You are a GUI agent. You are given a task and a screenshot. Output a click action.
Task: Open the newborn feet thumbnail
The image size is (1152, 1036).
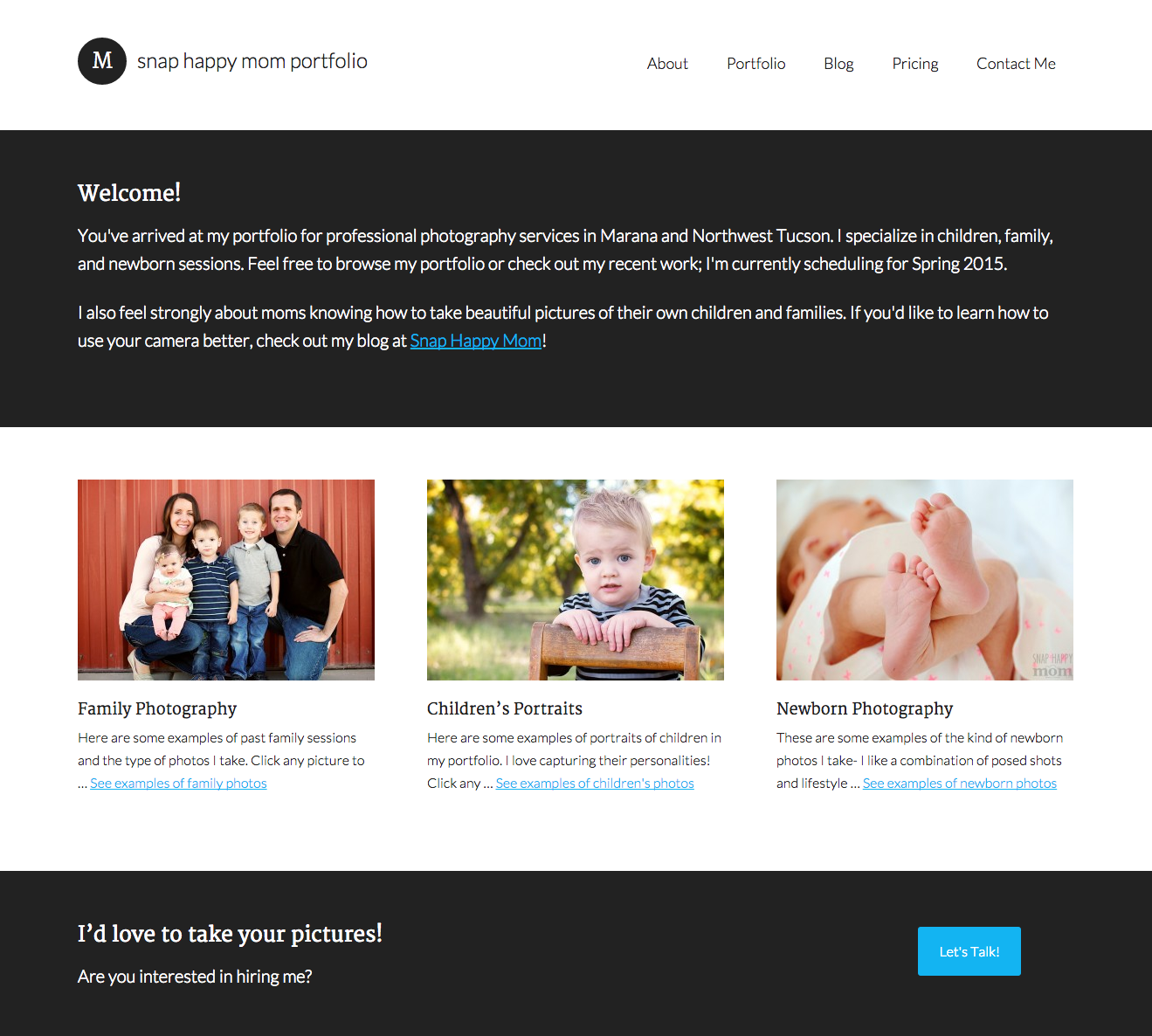925,580
